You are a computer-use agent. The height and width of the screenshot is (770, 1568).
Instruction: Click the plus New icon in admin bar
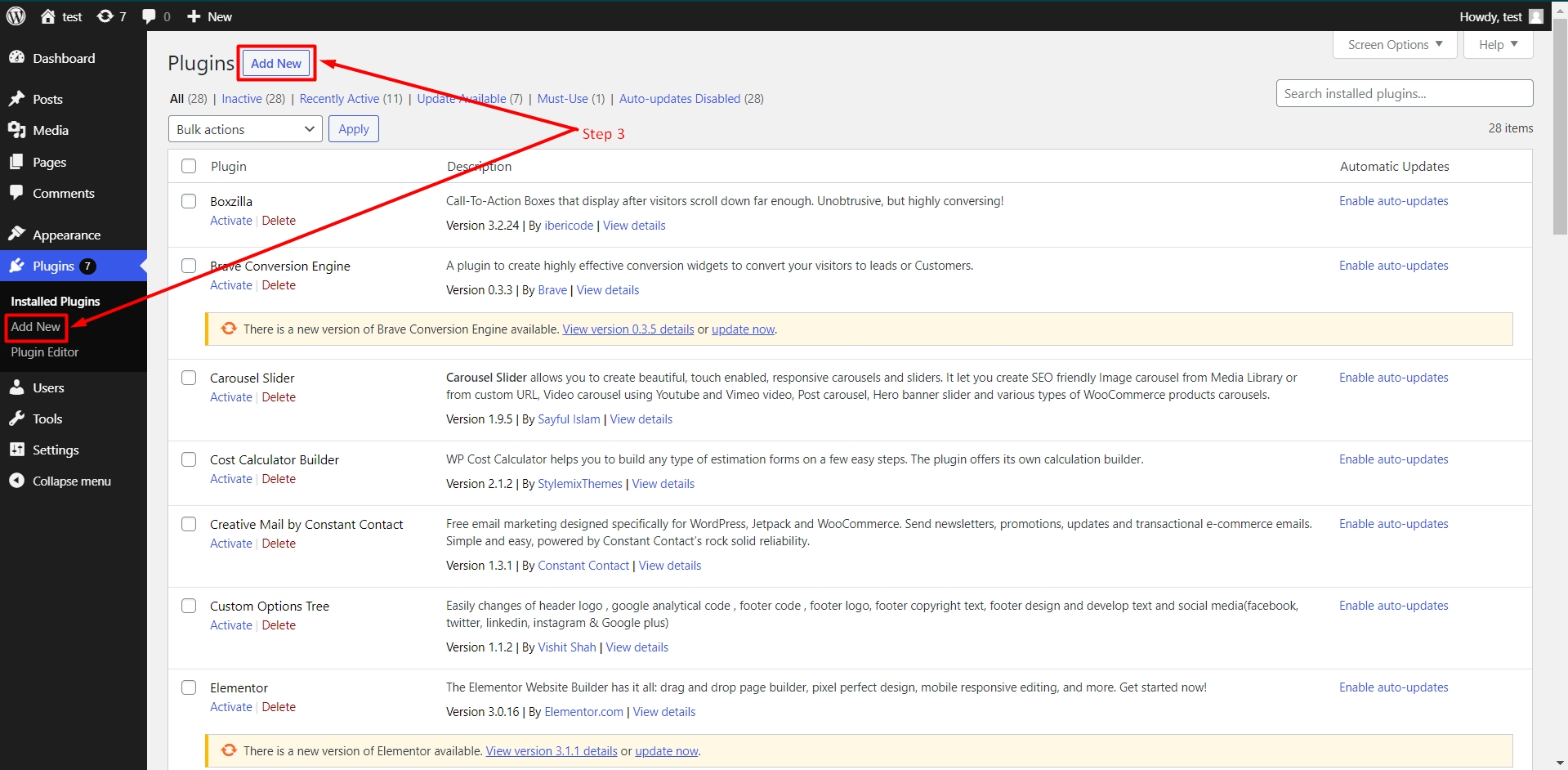pyautogui.click(x=194, y=16)
